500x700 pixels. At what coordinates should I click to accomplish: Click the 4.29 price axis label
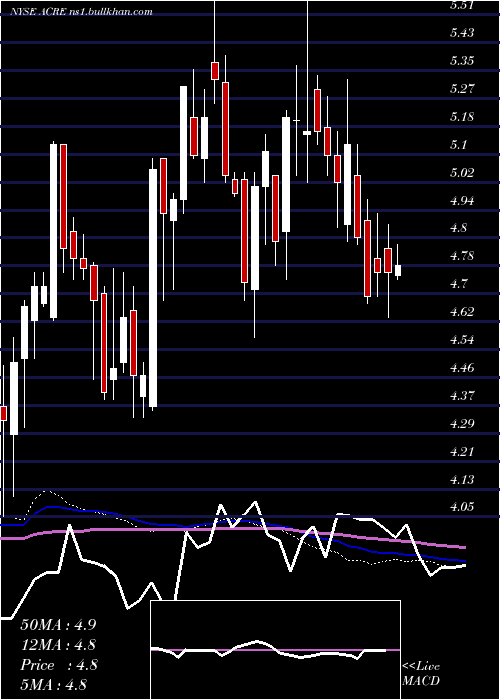[x=462, y=424]
